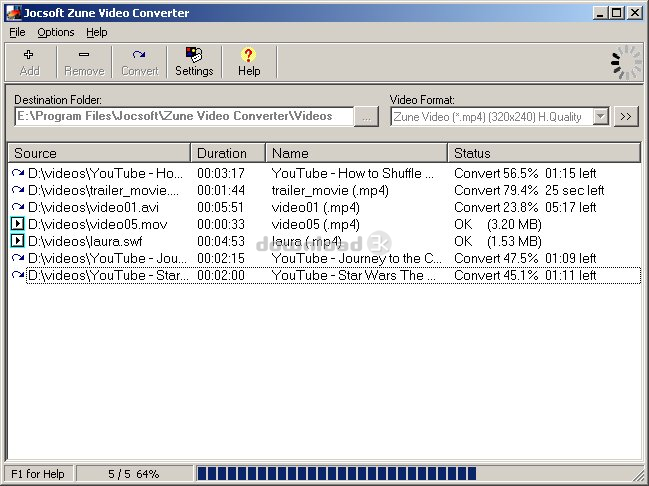This screenshot has height=486, width=649.
Task: Click name YouTube - How to Shuffle ...
Action: (x=352, y=173)
